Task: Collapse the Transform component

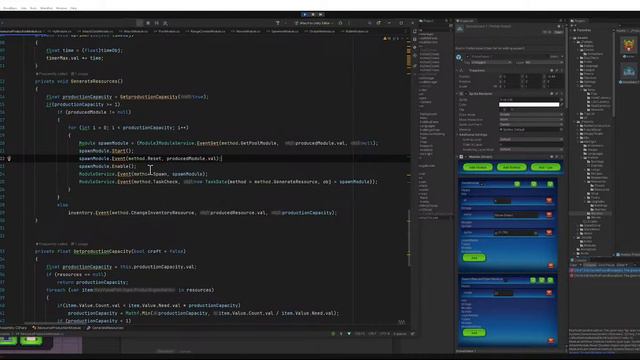Action: coord(457,71)
